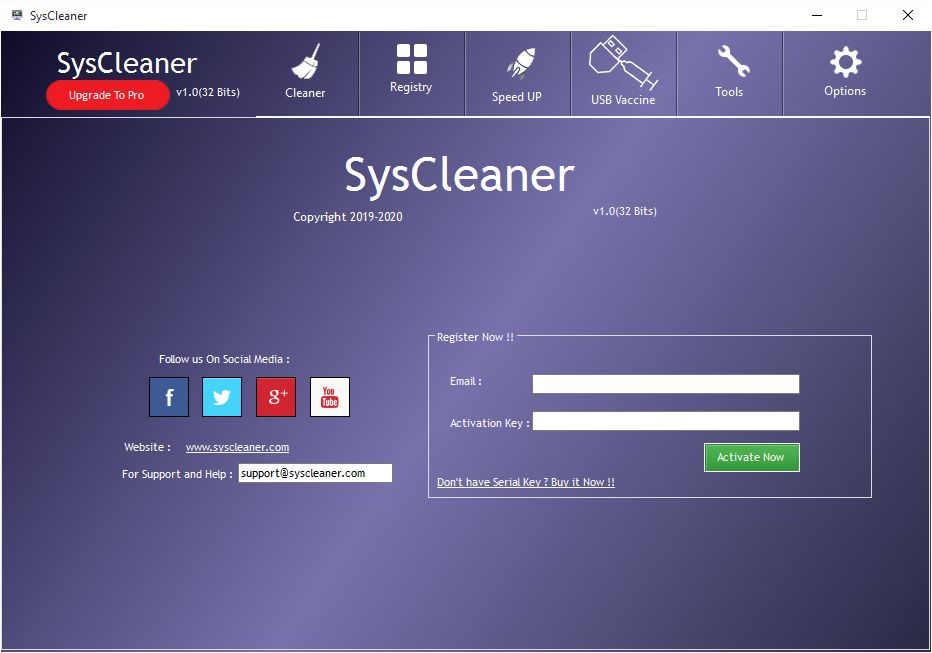Switch to the USB Vaccine tab label
The width and height of the screenshot is (932, 653).
click(623, 100)
